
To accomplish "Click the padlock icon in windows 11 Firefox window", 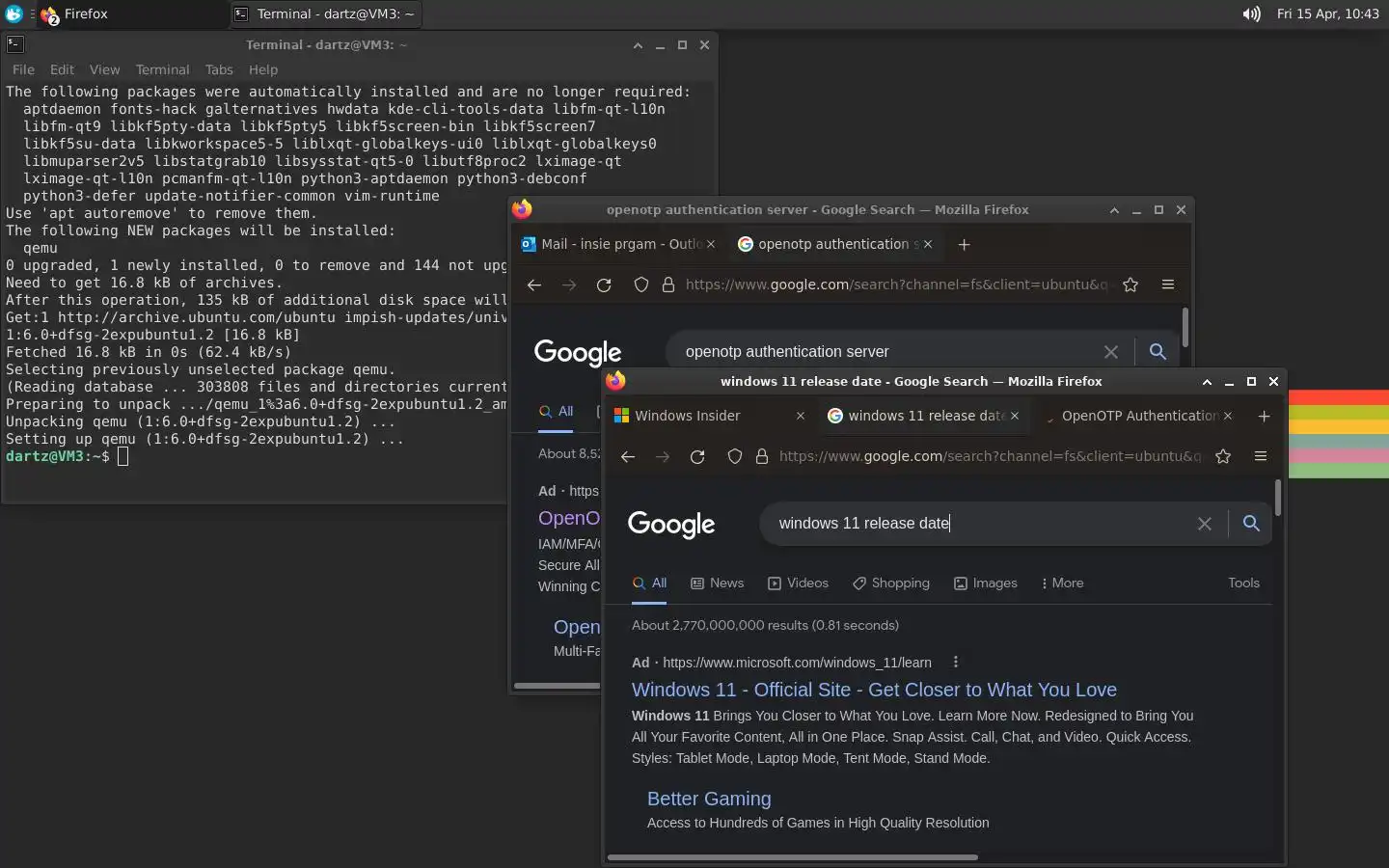I will 761,456.
